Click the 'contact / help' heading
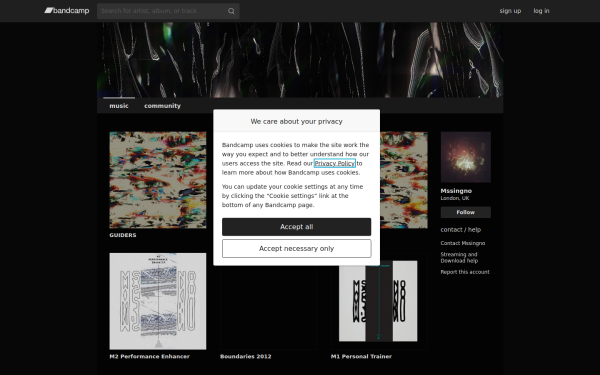This screenshot has width=600, height=375. point(461,230)
